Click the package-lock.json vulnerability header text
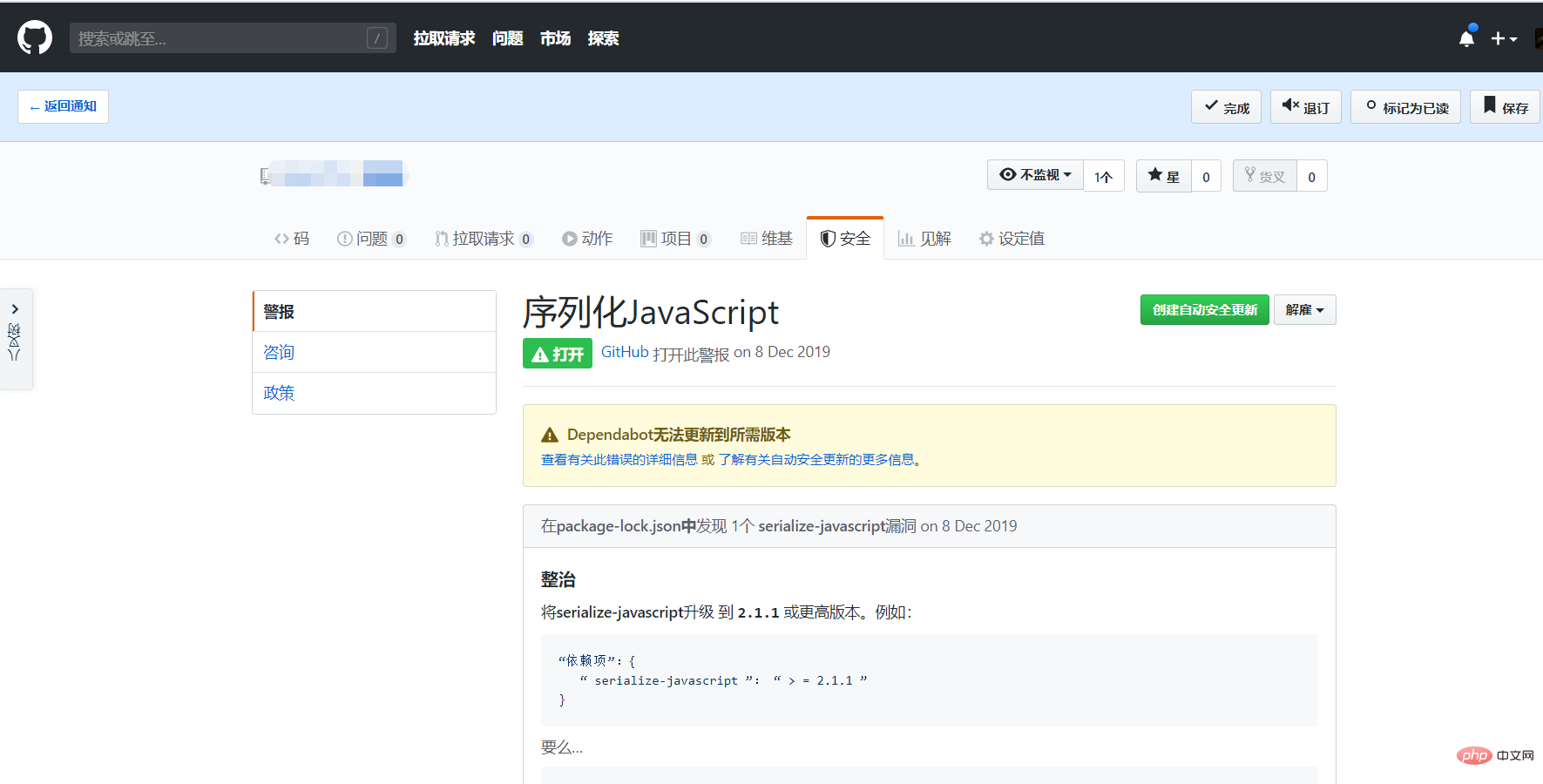 point(779,526)
